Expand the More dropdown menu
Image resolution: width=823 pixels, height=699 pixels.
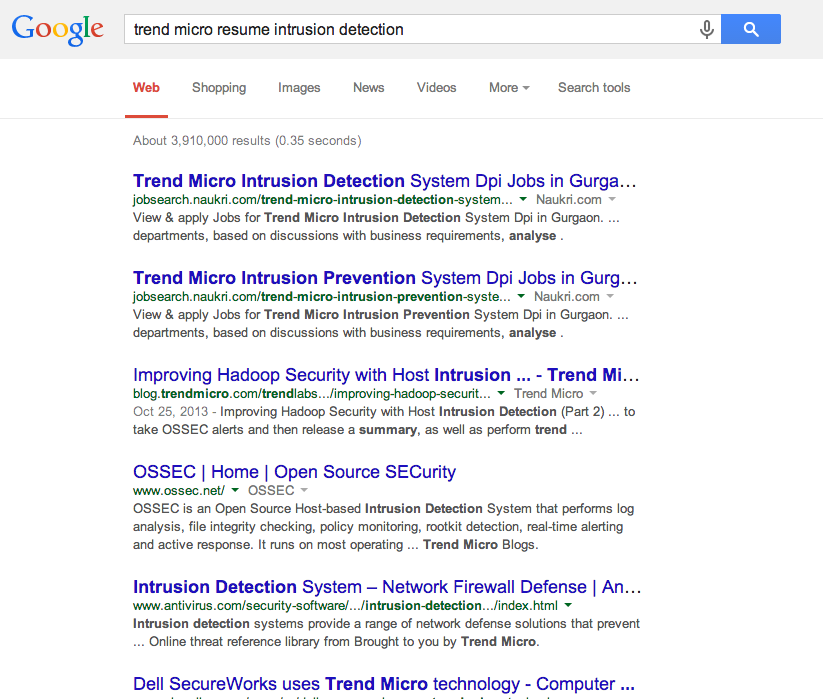[509, 88]
